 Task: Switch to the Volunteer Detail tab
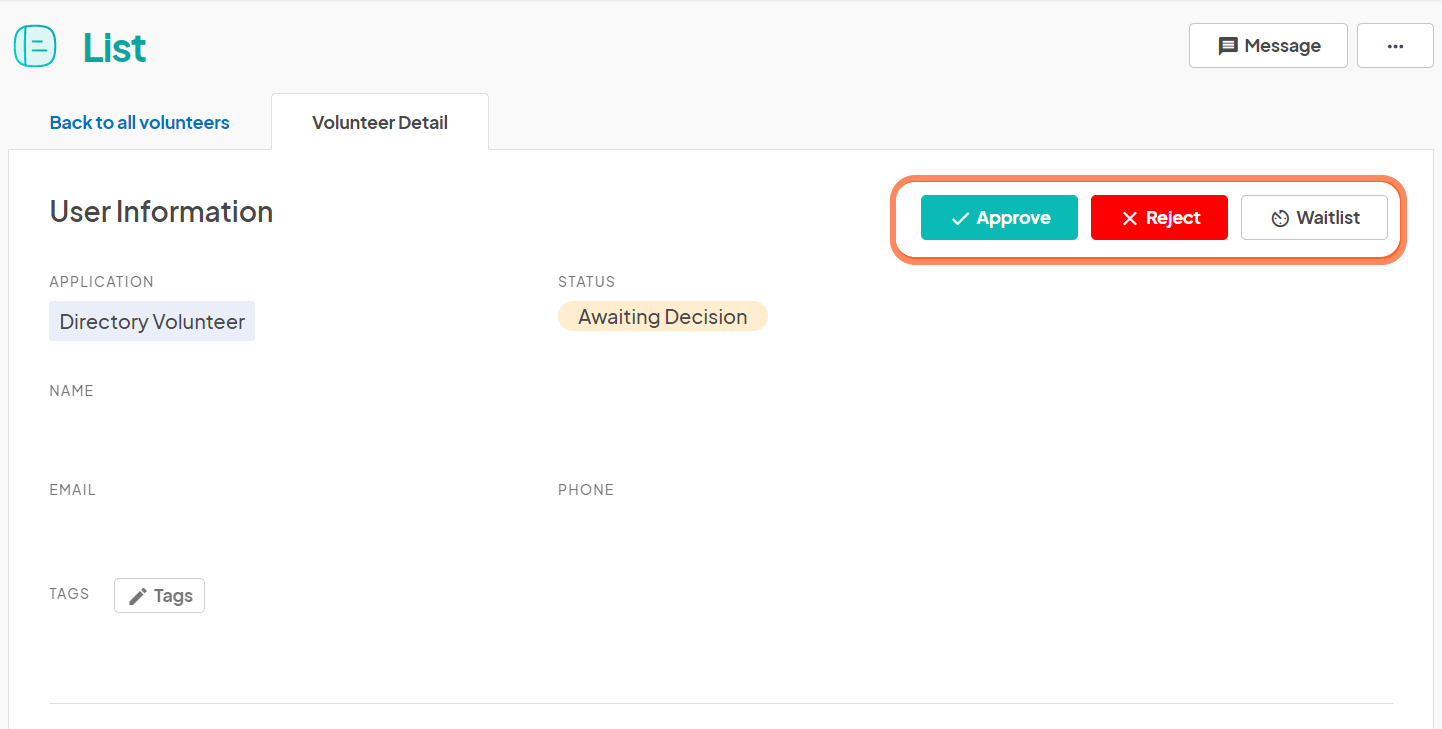pos(380,121)
